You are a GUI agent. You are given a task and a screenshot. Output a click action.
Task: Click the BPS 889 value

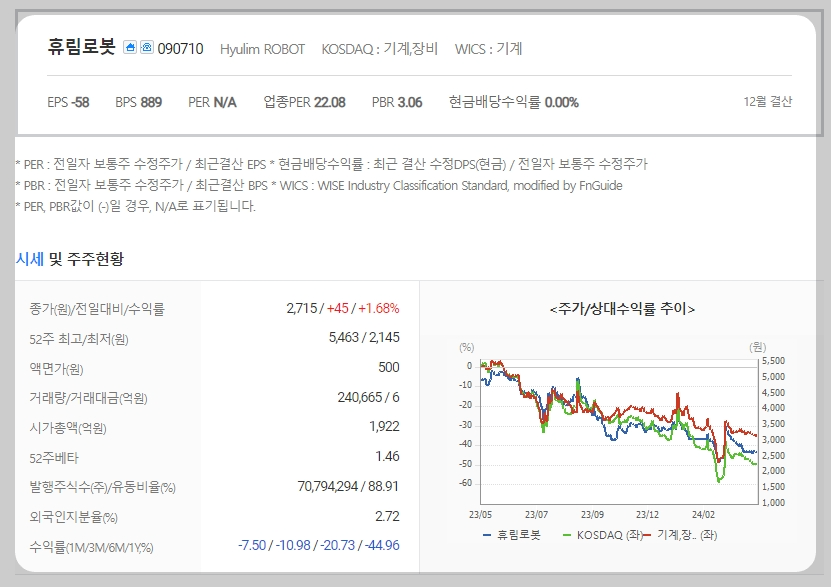pyautogui.click(x=138, y=102)
